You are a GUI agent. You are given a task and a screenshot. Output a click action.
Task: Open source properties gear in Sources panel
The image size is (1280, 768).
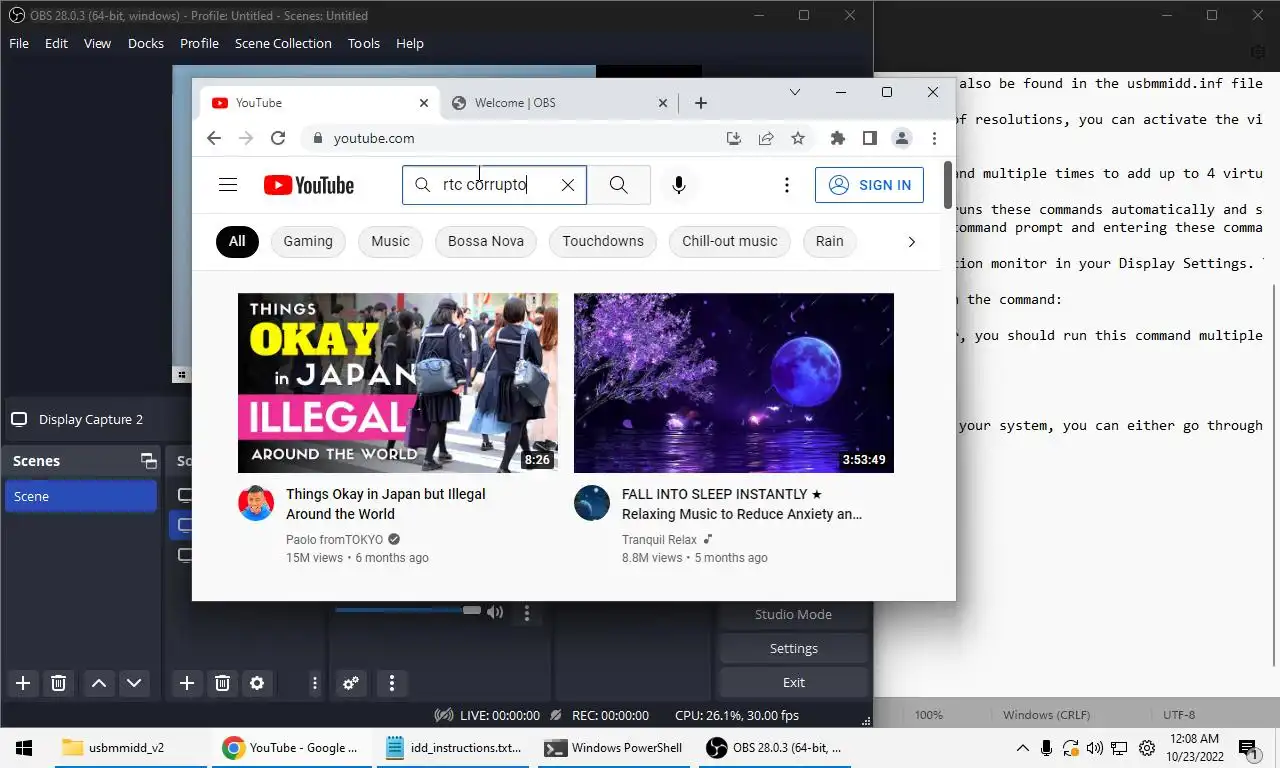257,683
